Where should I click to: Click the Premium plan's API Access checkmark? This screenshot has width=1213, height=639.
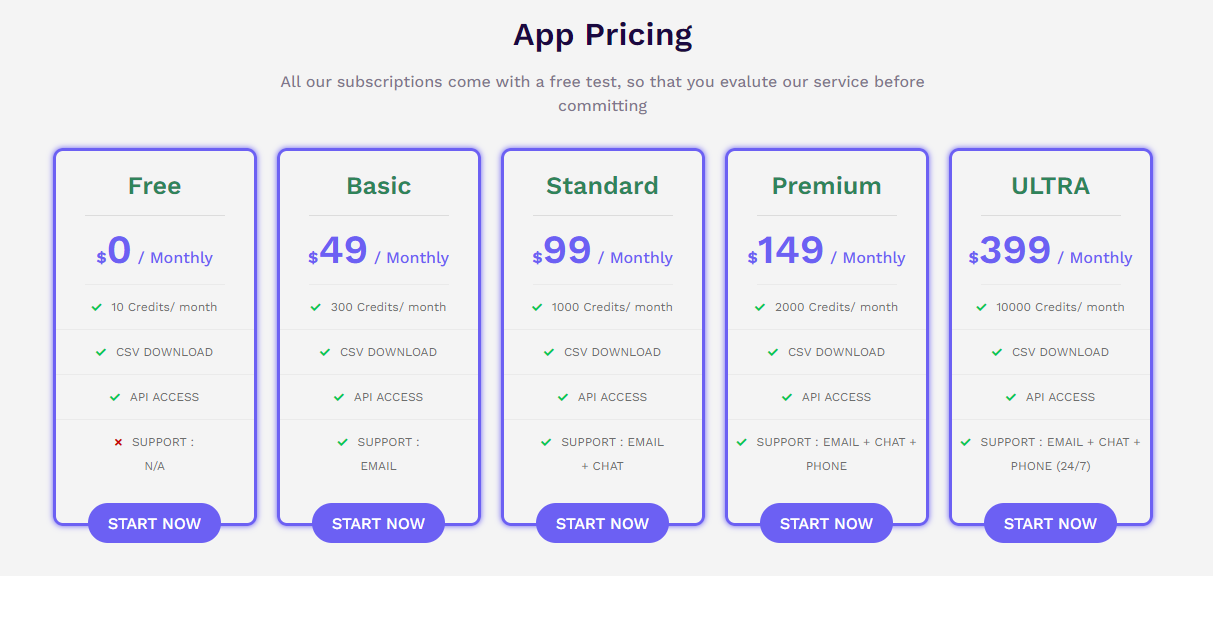[787, 397]
